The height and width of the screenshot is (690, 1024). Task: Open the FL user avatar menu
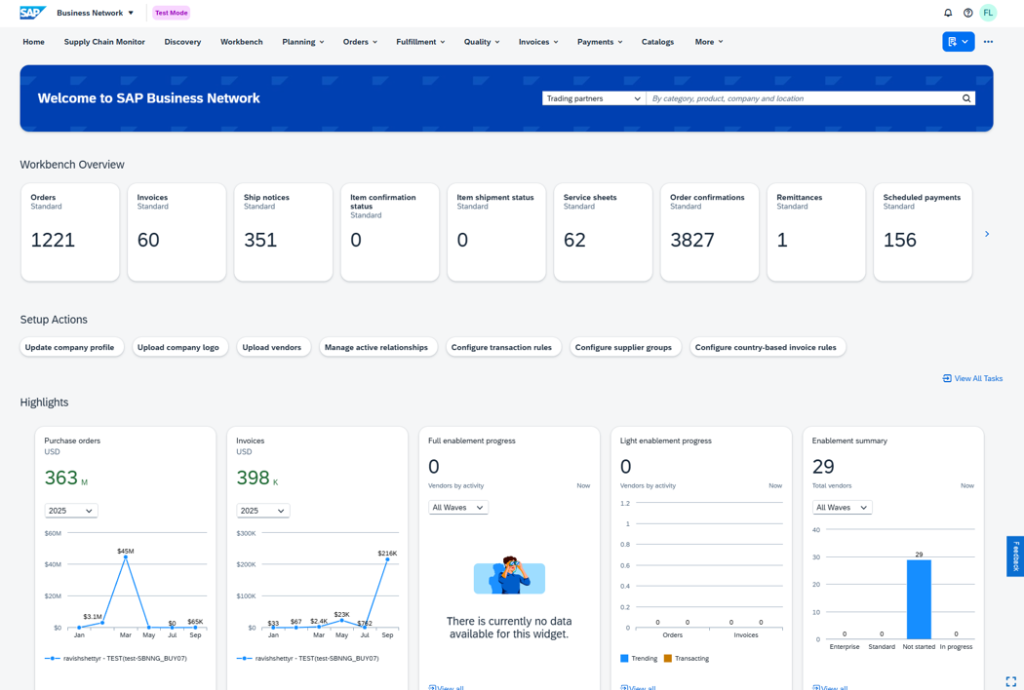[988, 12]
